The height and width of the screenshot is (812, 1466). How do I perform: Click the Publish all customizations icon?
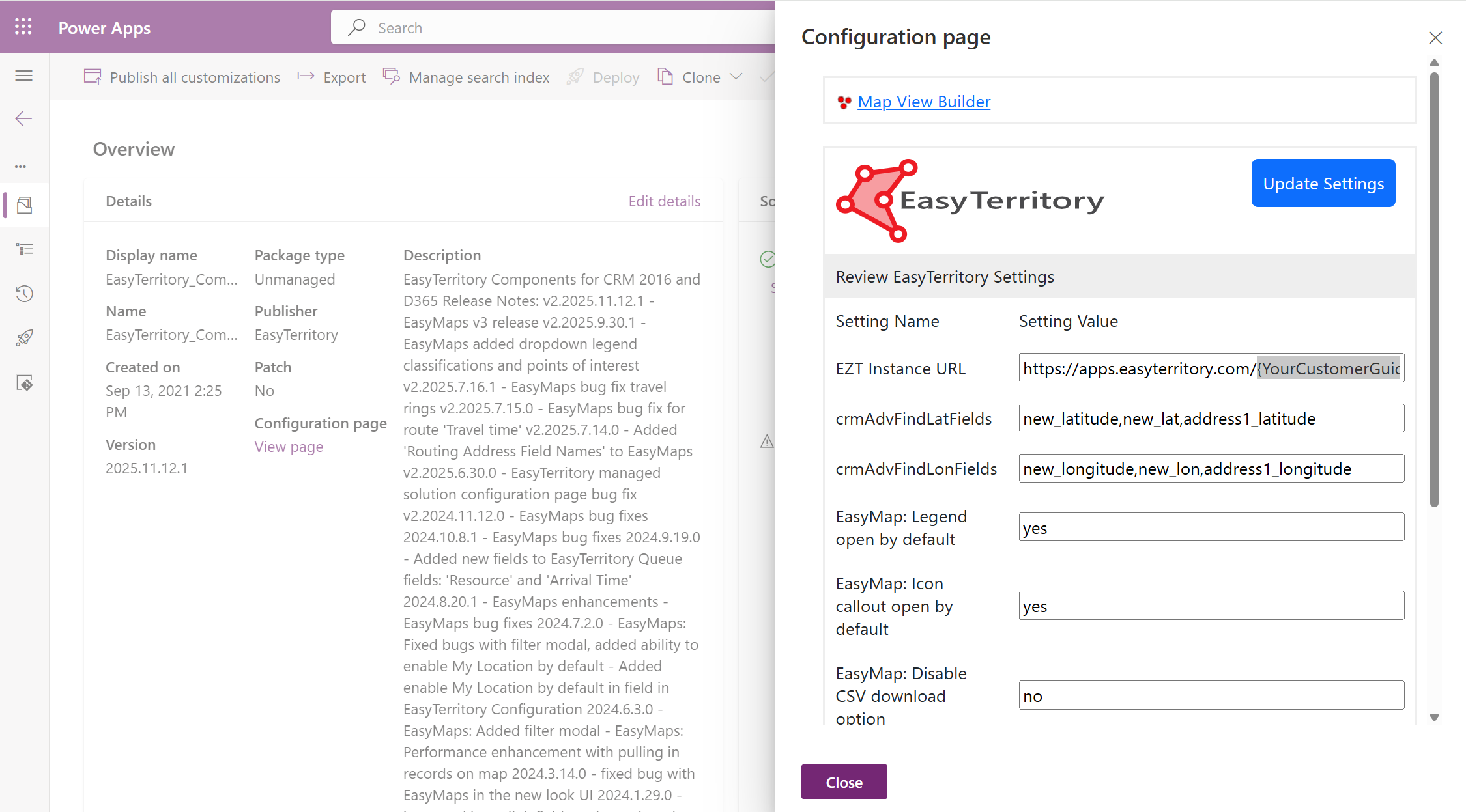click(x=93, y=77)
